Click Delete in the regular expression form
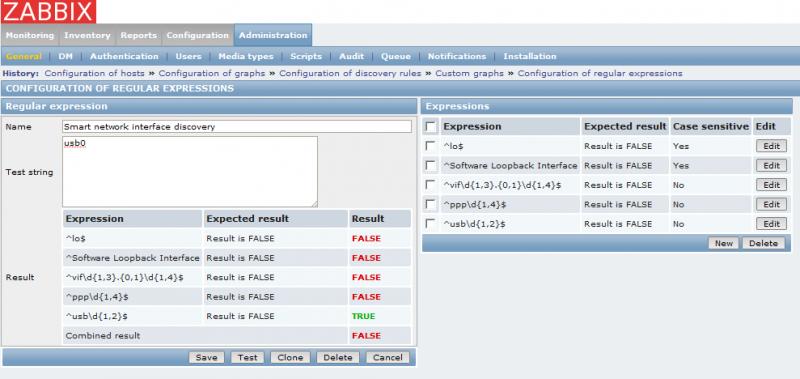Screen dimensions: 800x379 pos(338,358)
